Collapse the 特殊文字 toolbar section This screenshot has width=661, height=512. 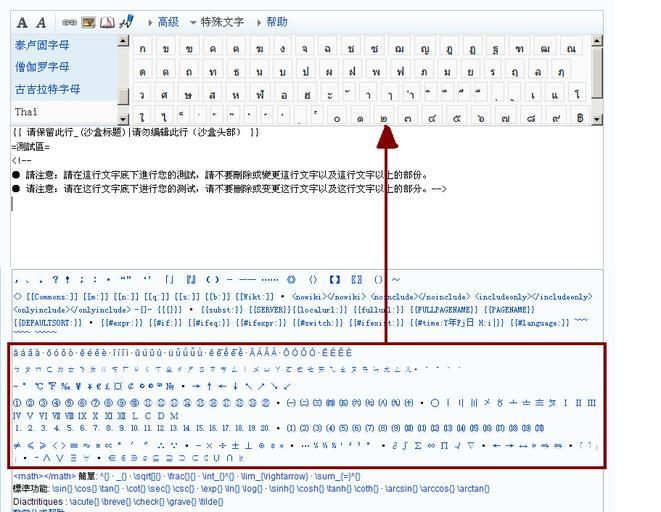pos(220,22)
